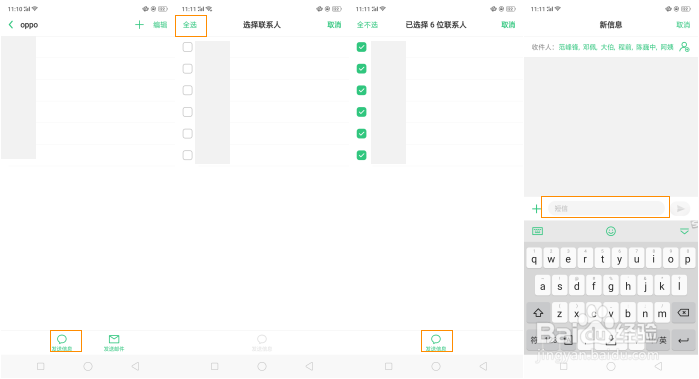Viewport: 699px width, 379px height.
Task: Tap recents square on 选择联系人 screen nav bar
Action: click(214, 366)
